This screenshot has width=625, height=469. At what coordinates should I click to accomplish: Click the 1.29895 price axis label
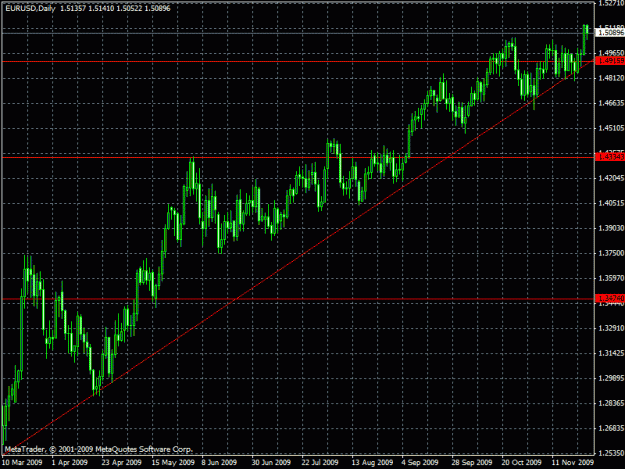click(611, 378)
